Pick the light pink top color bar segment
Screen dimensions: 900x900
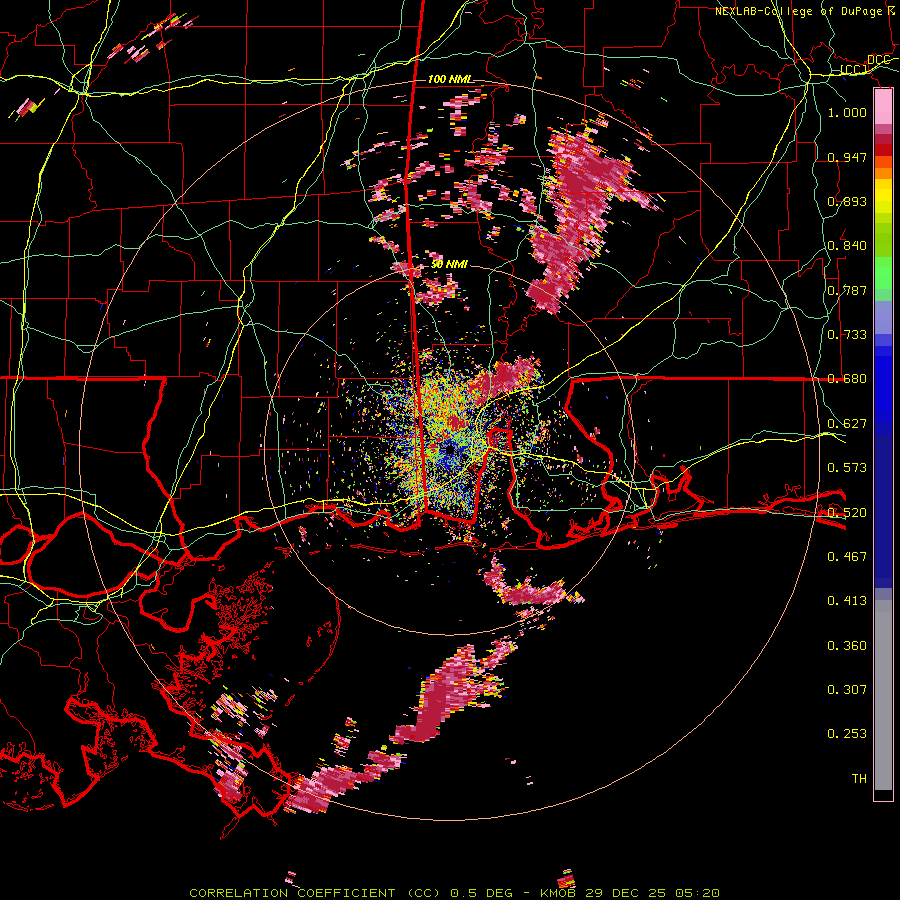click(x=883, y=107)
